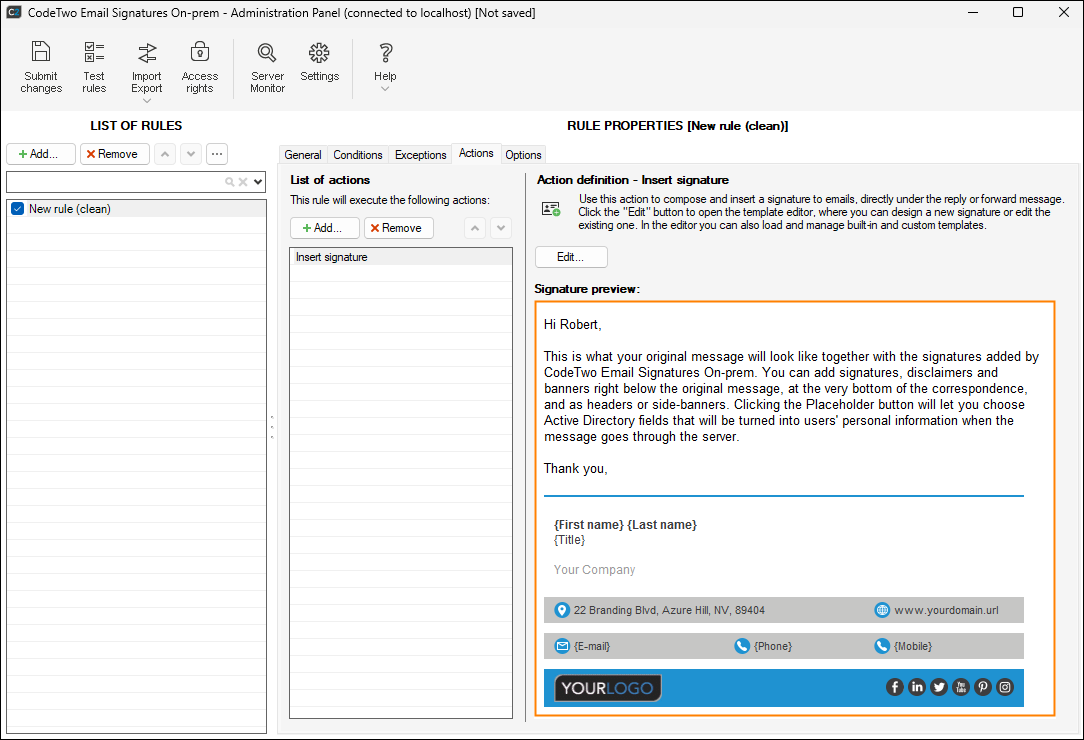
Task: Click Edit to open the template editor
Action: click(x=570, y=256)
